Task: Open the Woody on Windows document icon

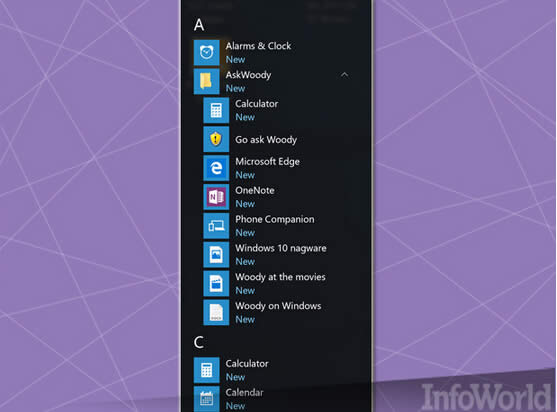Action: click(x=216, y=313)
